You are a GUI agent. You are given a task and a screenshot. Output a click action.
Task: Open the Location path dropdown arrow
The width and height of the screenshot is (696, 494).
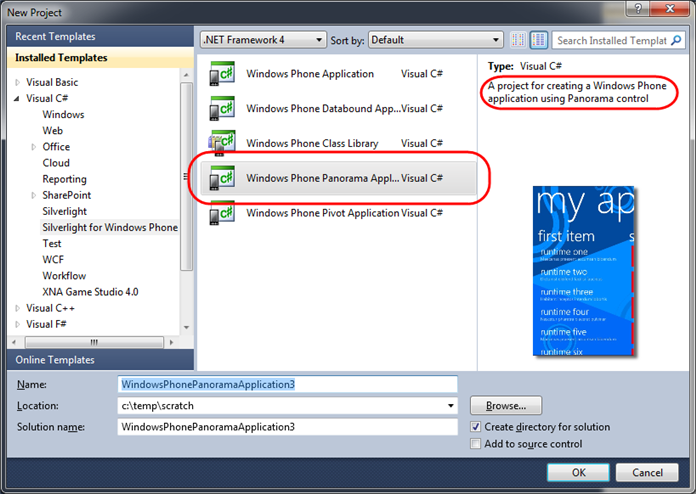pos(451,406)
